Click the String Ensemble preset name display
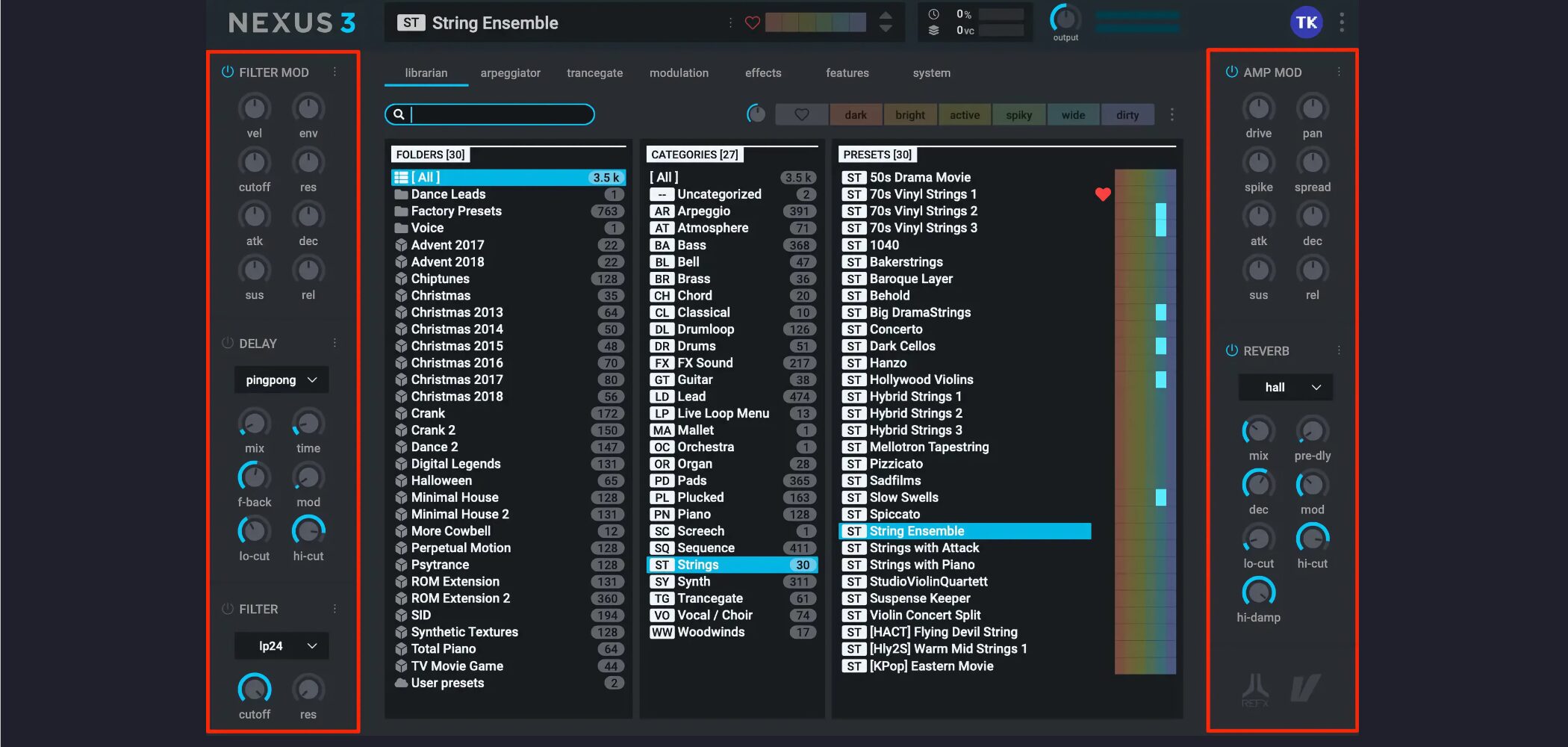This screenshot has width=1568, height=747. pyautogui.click(x=494, y=23)
